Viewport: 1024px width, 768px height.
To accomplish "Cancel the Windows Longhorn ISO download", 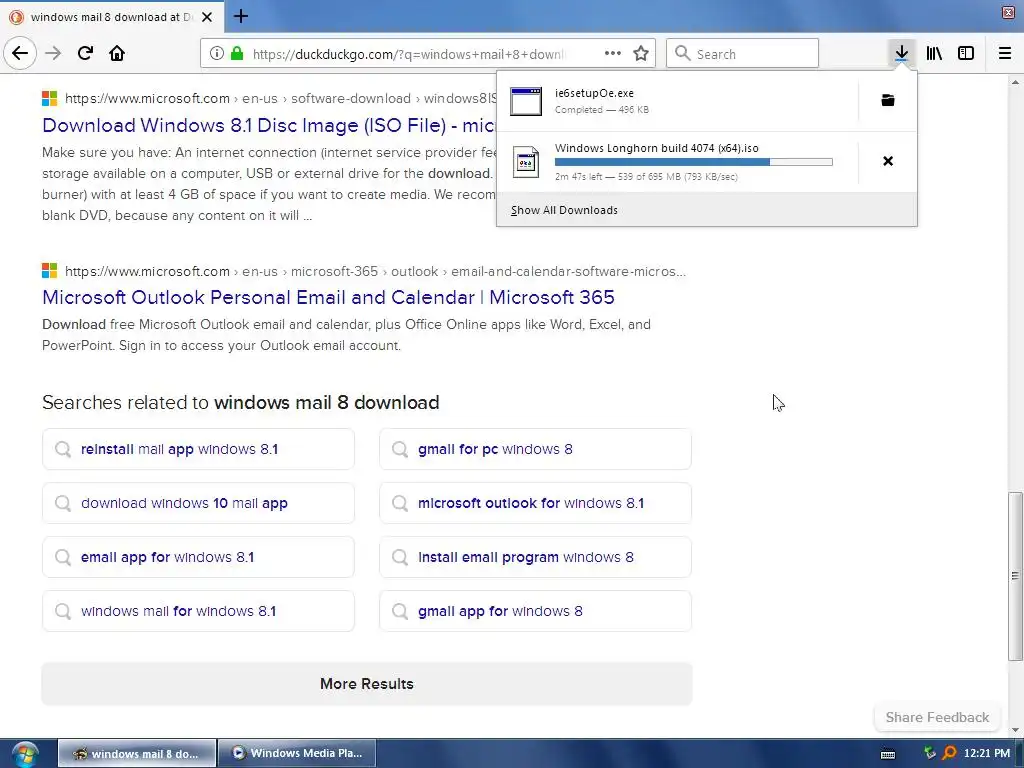I will (x=888, y=161).
